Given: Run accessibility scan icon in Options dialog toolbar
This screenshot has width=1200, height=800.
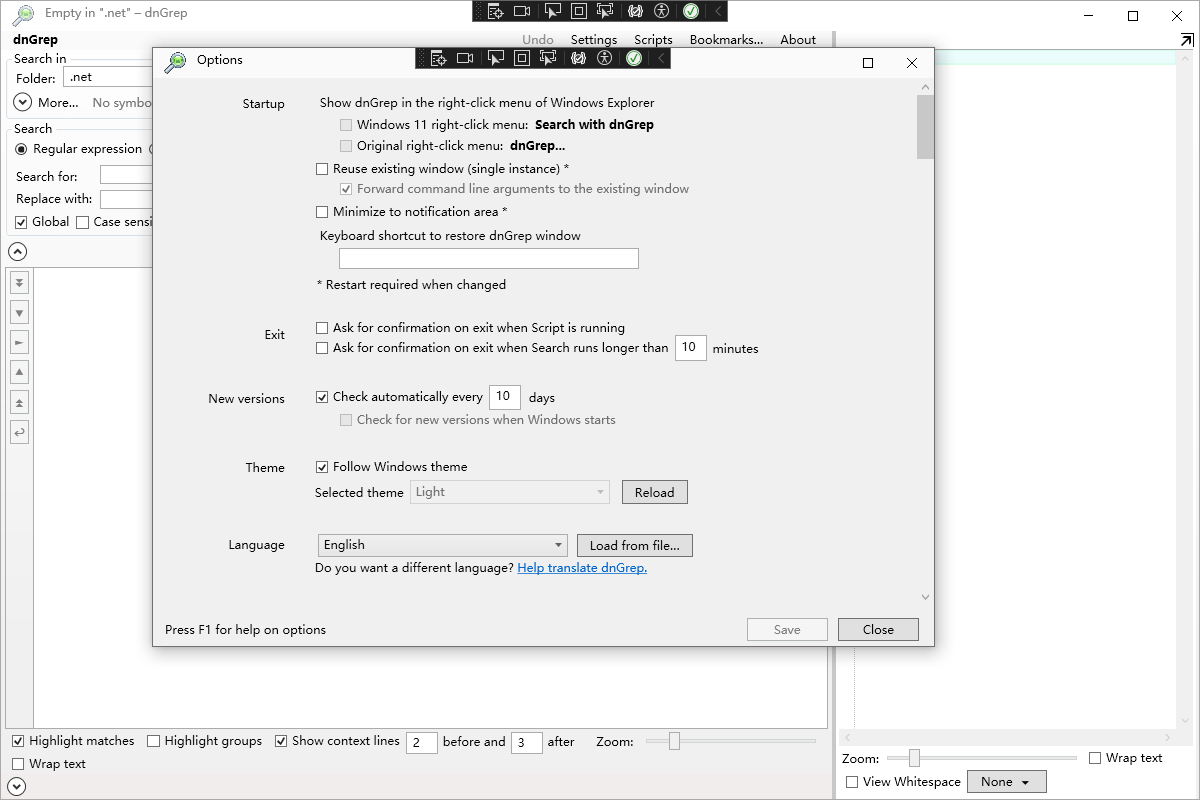Looking at the screenshot, I should [x=604, y=58].
